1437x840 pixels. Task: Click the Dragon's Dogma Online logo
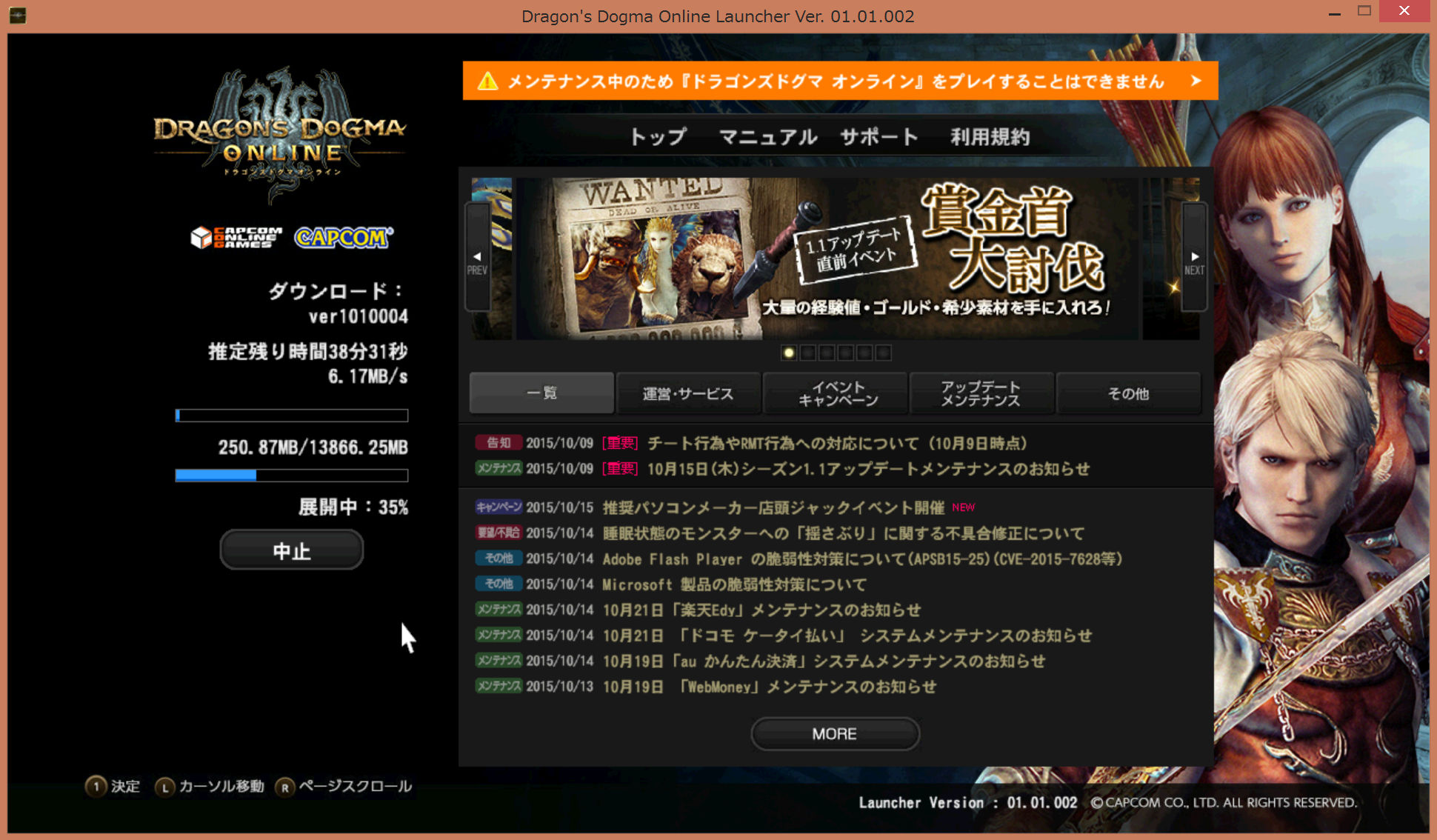(280, 133)
